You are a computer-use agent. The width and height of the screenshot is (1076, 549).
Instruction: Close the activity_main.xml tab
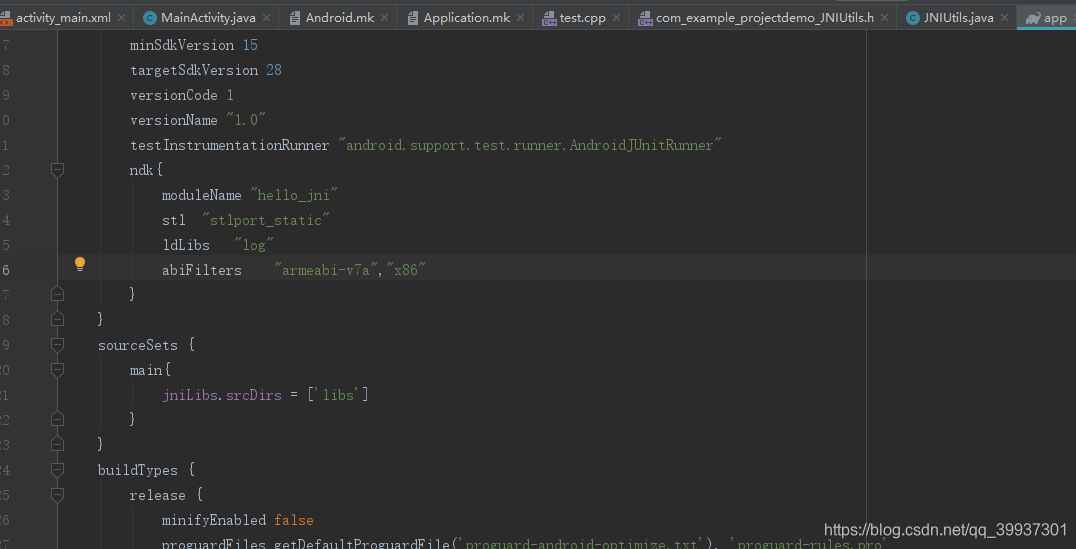tap(121, 18)
